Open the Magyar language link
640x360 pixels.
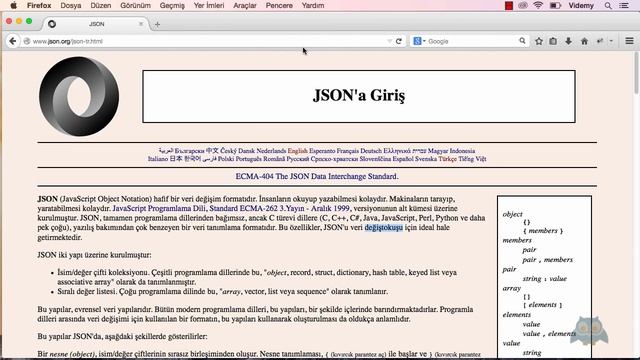coord(438,151)
